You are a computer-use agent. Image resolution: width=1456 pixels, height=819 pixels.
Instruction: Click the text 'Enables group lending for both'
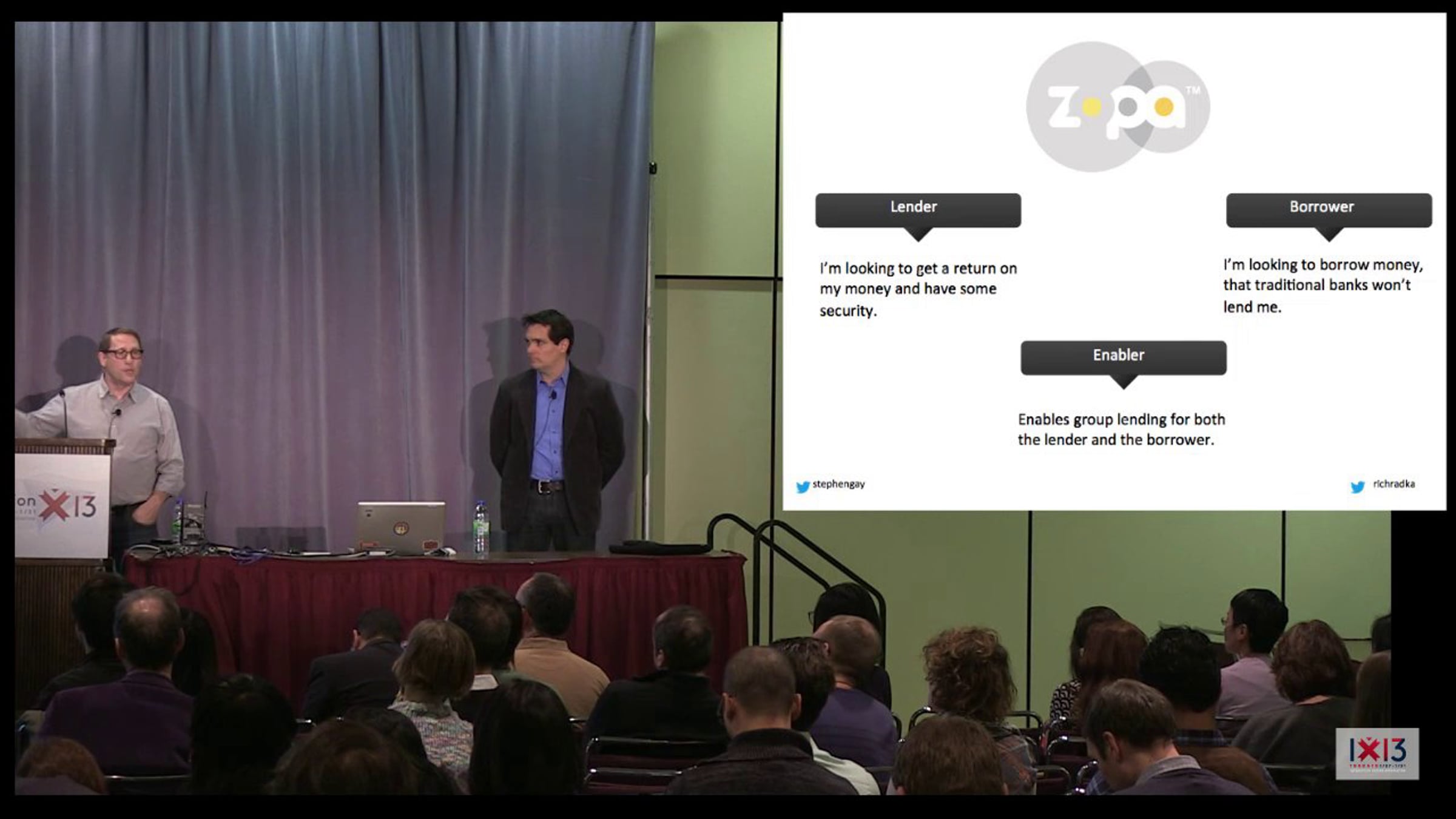coord(1121,420)
